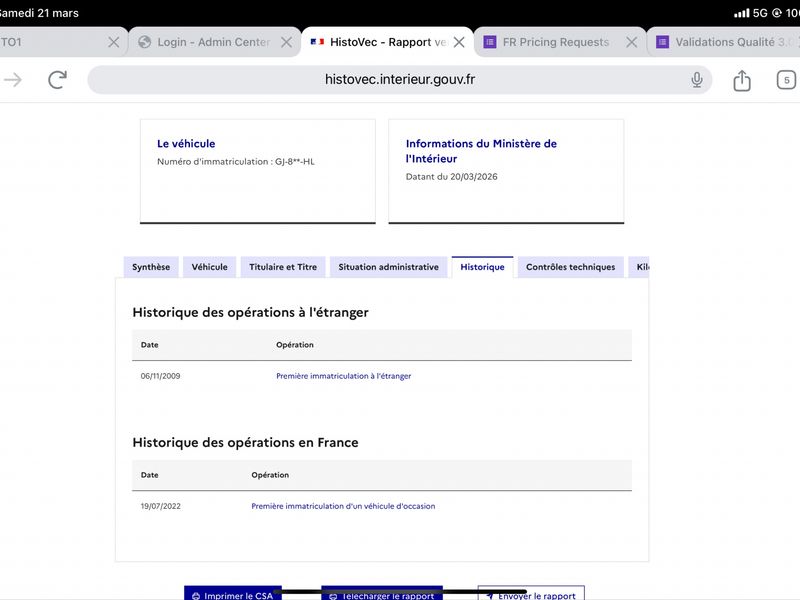Close the HistoVec tab

tap(459, 42)
